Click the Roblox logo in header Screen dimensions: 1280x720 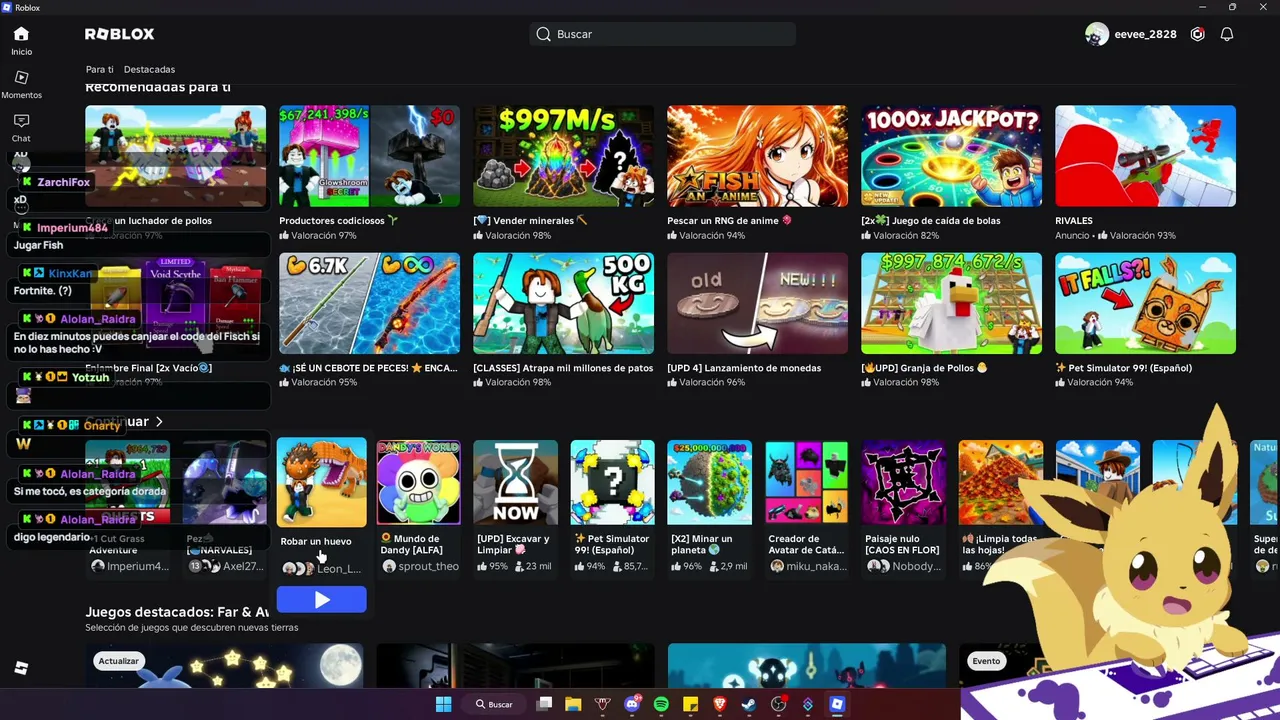click(x=120, y=34)
